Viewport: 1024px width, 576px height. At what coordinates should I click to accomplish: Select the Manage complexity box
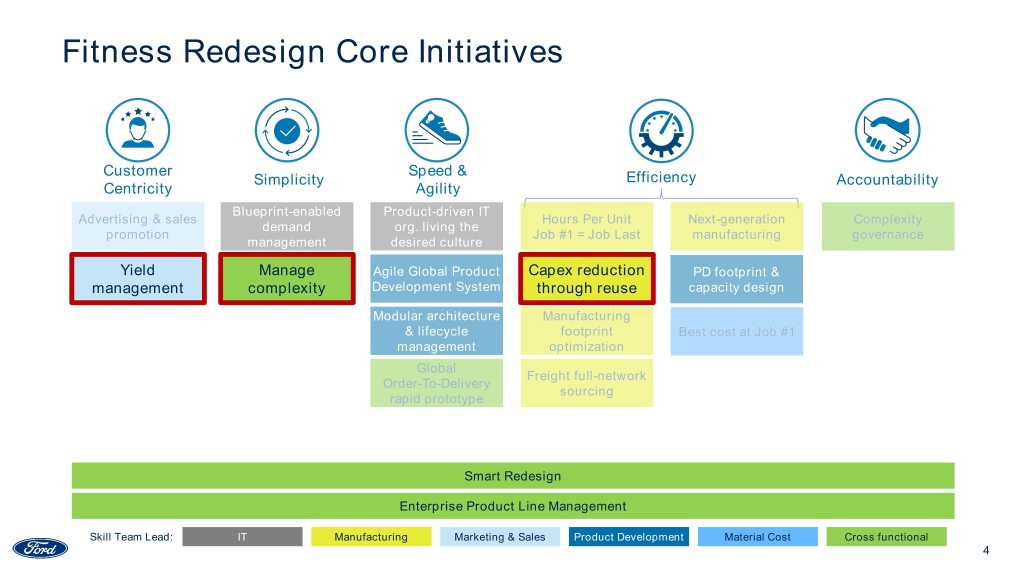point(287,279)
